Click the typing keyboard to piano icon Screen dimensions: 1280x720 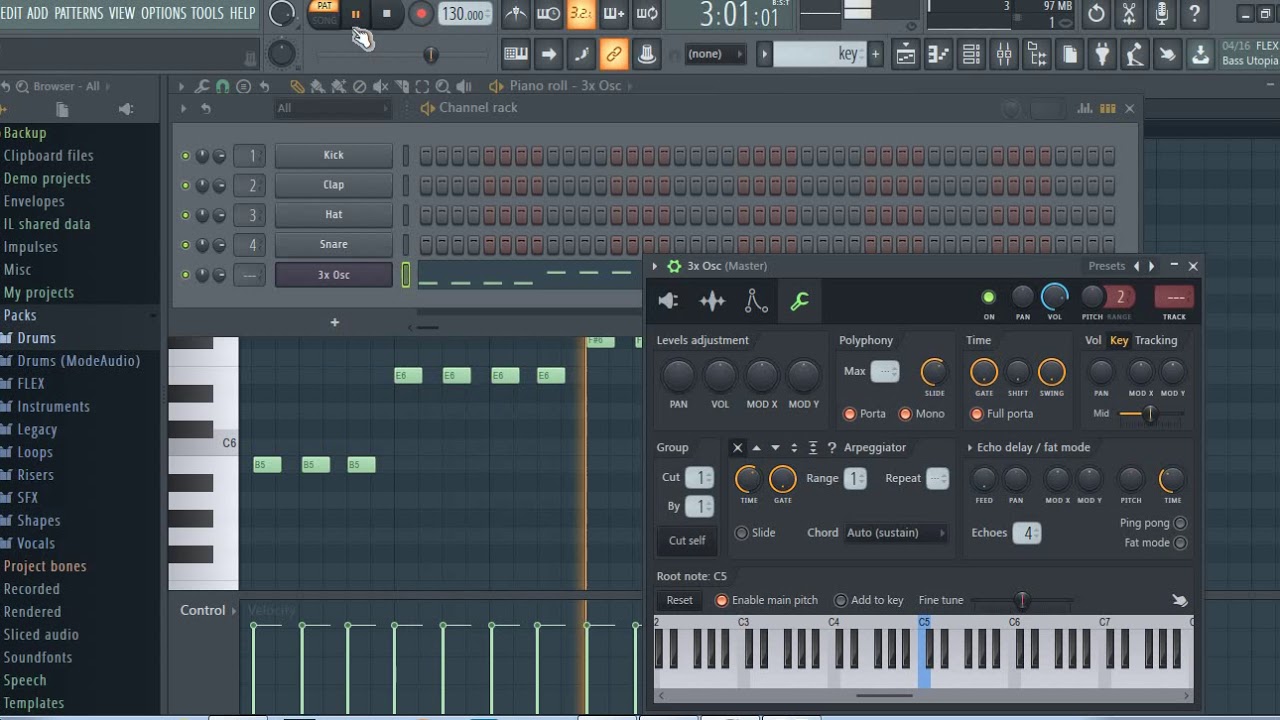[x=516, y=54]
